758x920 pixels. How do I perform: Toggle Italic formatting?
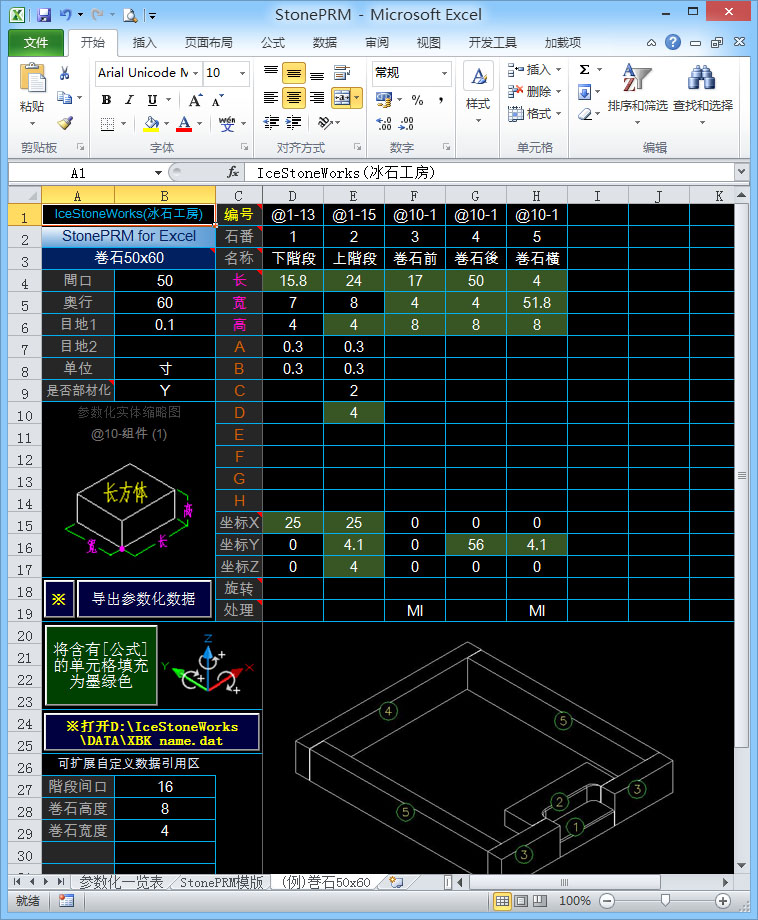pyautogui.click(x=129, y=100)
